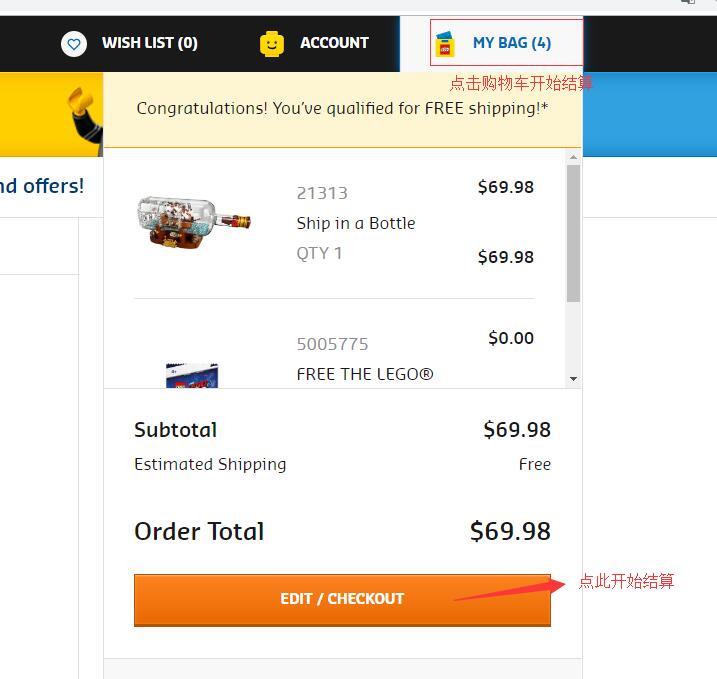Image resolution: width=717 pixels, height=679 pixels.
Task: Click the LEGO shopping bag icon
Action: (x=445, y=43)
